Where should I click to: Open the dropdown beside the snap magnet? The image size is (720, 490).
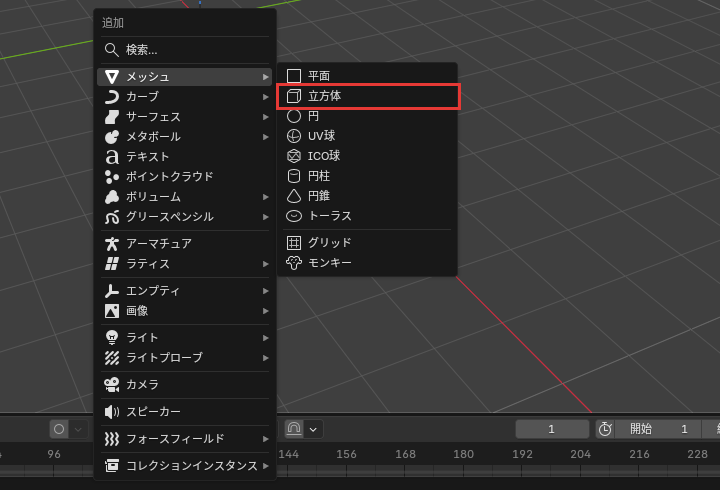[x=313, y=429]
